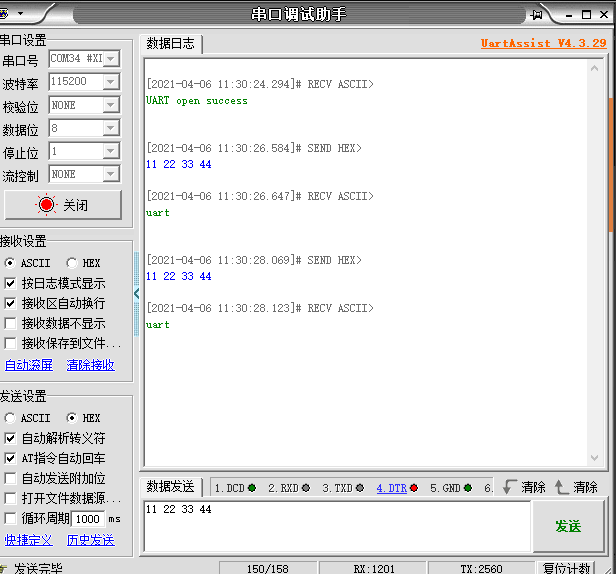Click the 1.DCD signal label
Screen dimensions: 616x574
point(230,488)
